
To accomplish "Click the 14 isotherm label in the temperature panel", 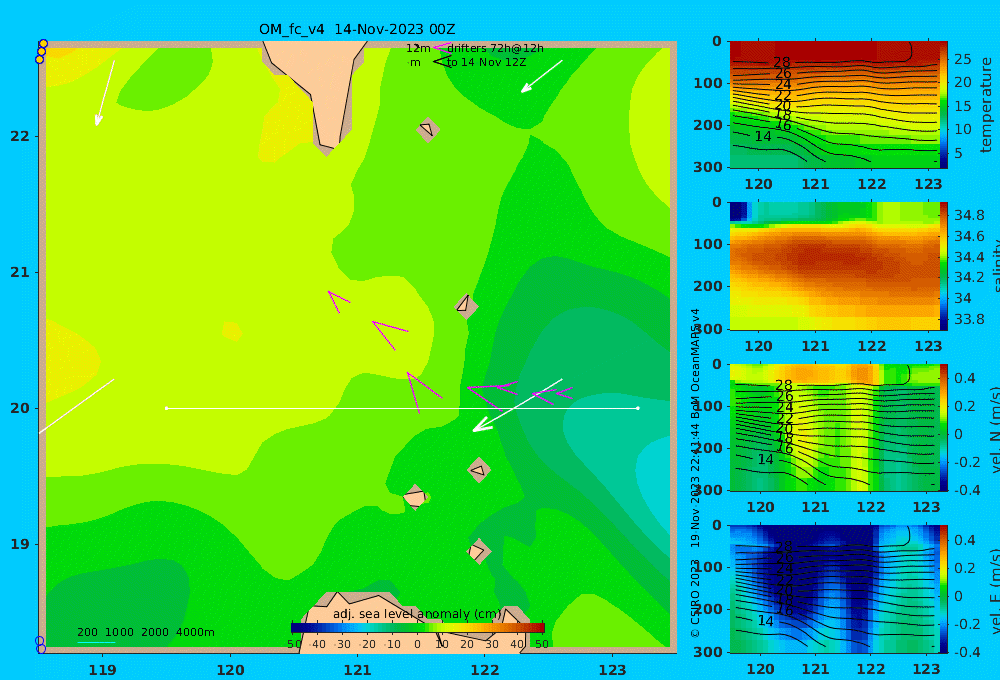I will (x=763, y=137).
